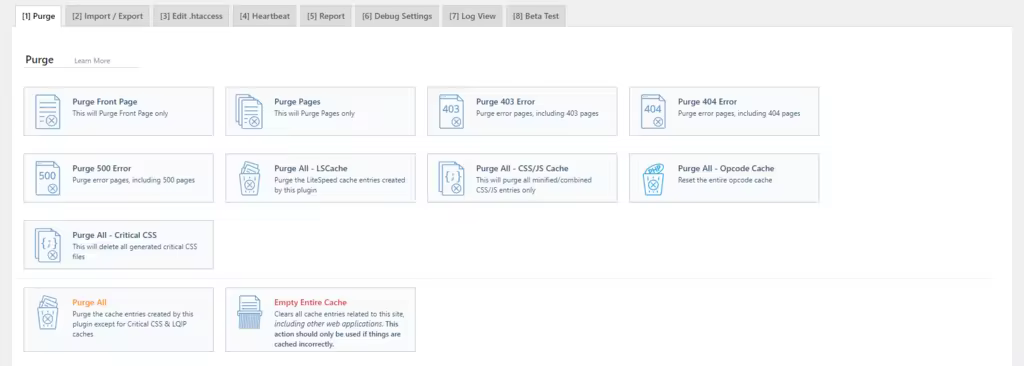This screenshot has width=1024, height=366.
Task: Open the [5] Report tab
Action: 326,16
